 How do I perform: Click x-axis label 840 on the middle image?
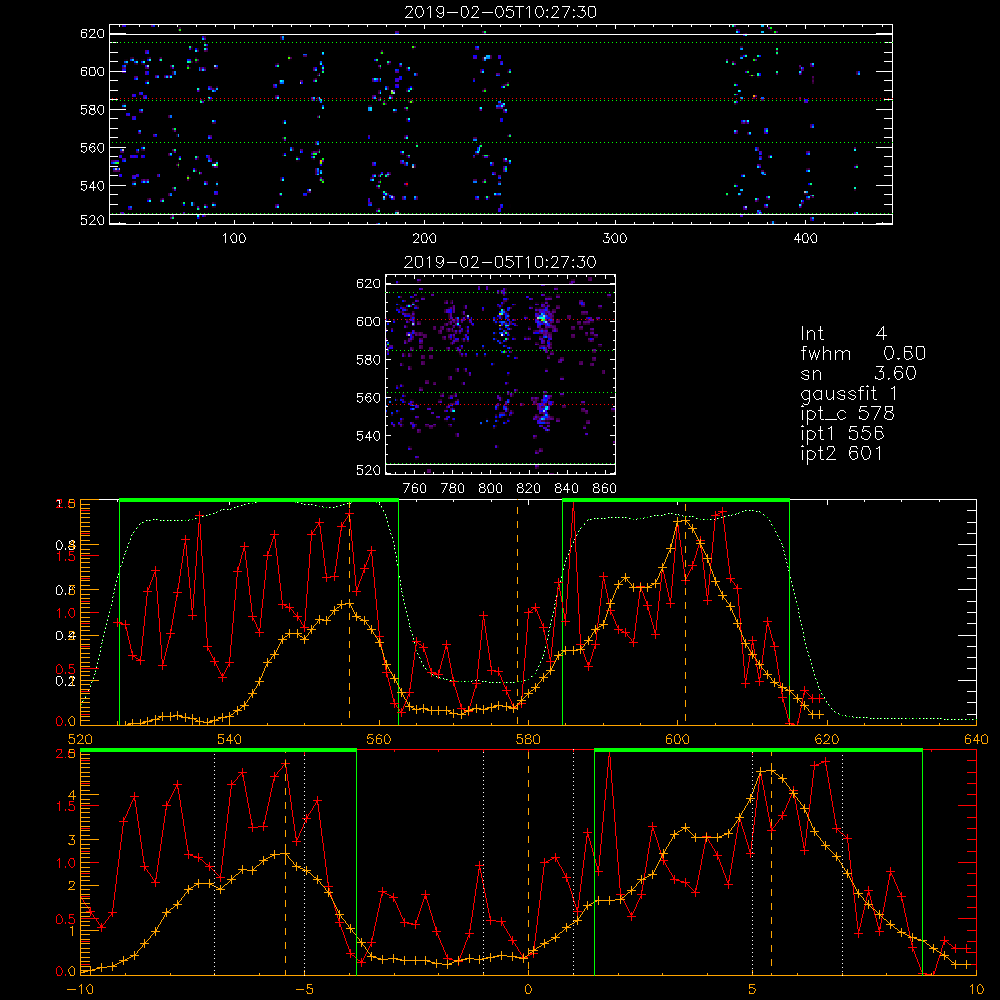tap(567, 489)
